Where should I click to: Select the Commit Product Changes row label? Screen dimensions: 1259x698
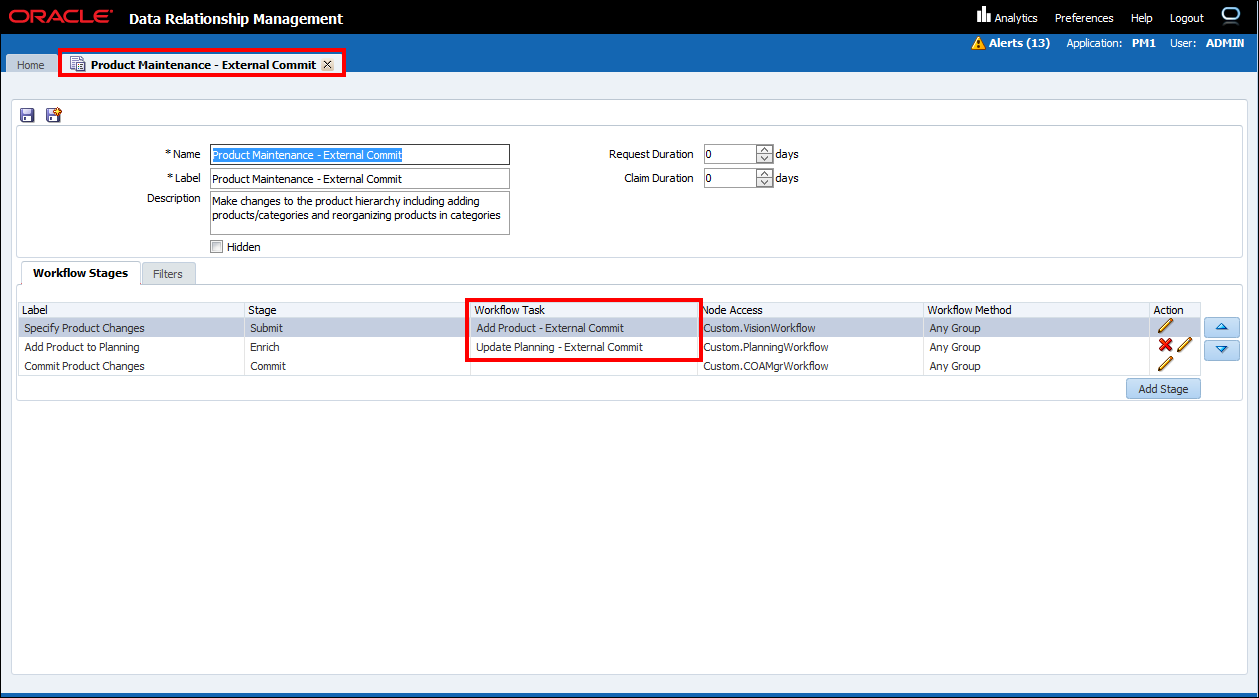tap(84, 366)
